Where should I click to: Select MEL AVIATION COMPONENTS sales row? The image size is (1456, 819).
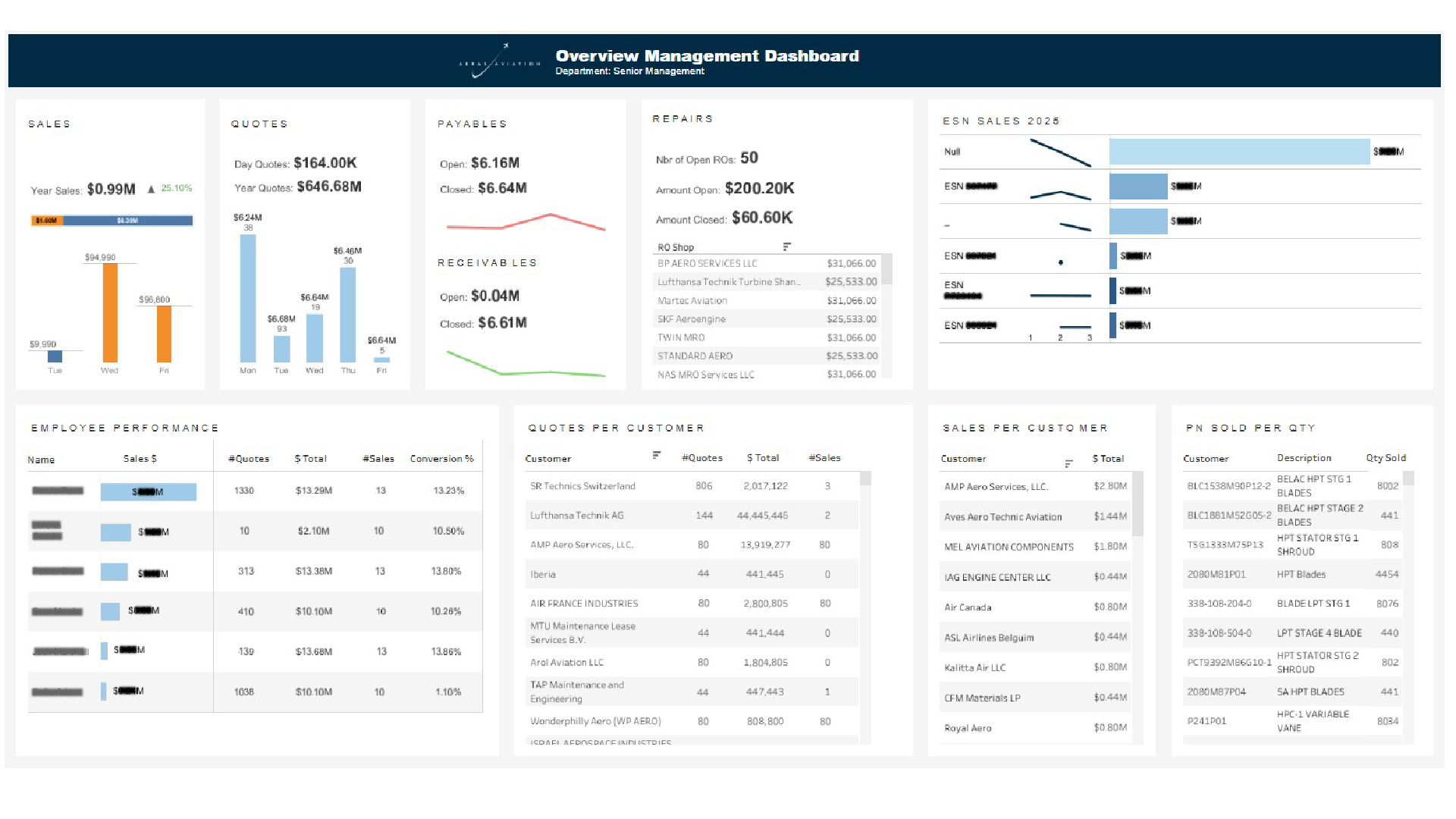click(x=1035, y=547)
